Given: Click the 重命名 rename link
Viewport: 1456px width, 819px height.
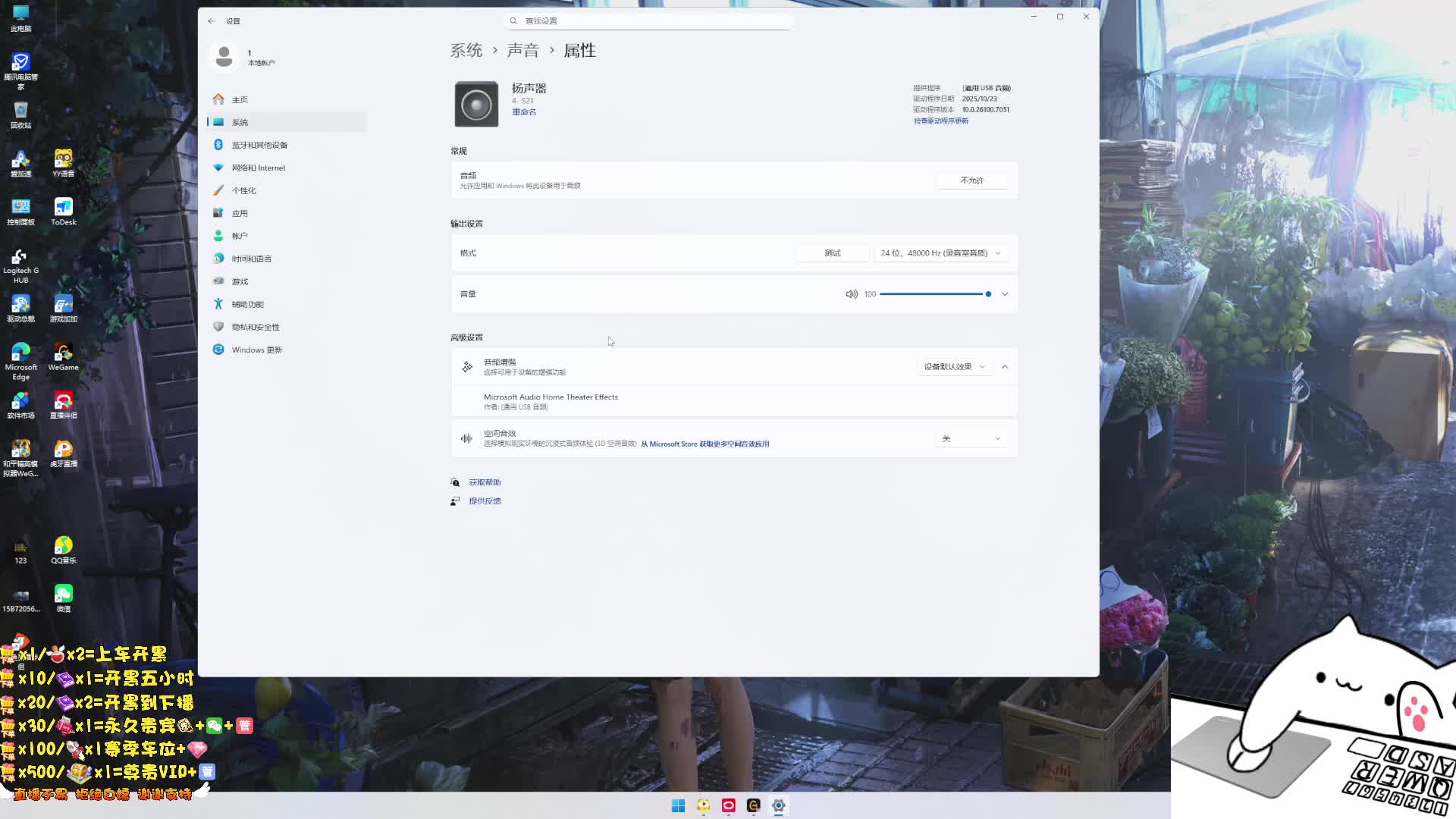Looking at the screenshot, I should click(x=524, y=112).
